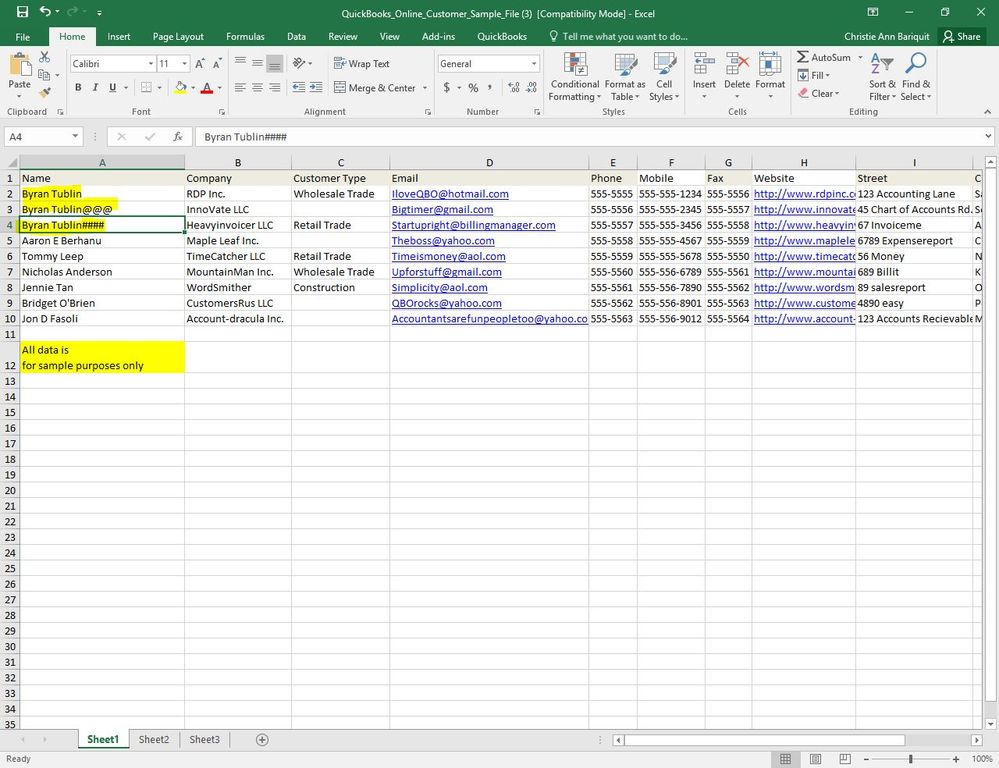
Task: Click the Paste clipboard icon
Action: click(x=20, y=65)
